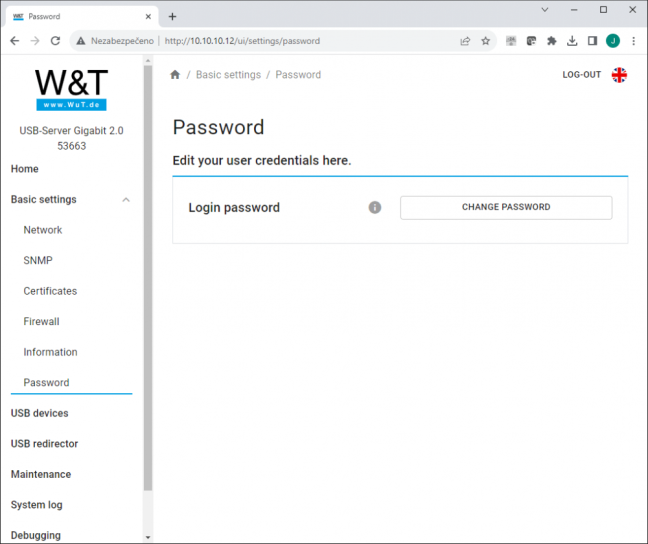Click the W&T logo
The image size is (648, 544).
[x=71, y=89]
